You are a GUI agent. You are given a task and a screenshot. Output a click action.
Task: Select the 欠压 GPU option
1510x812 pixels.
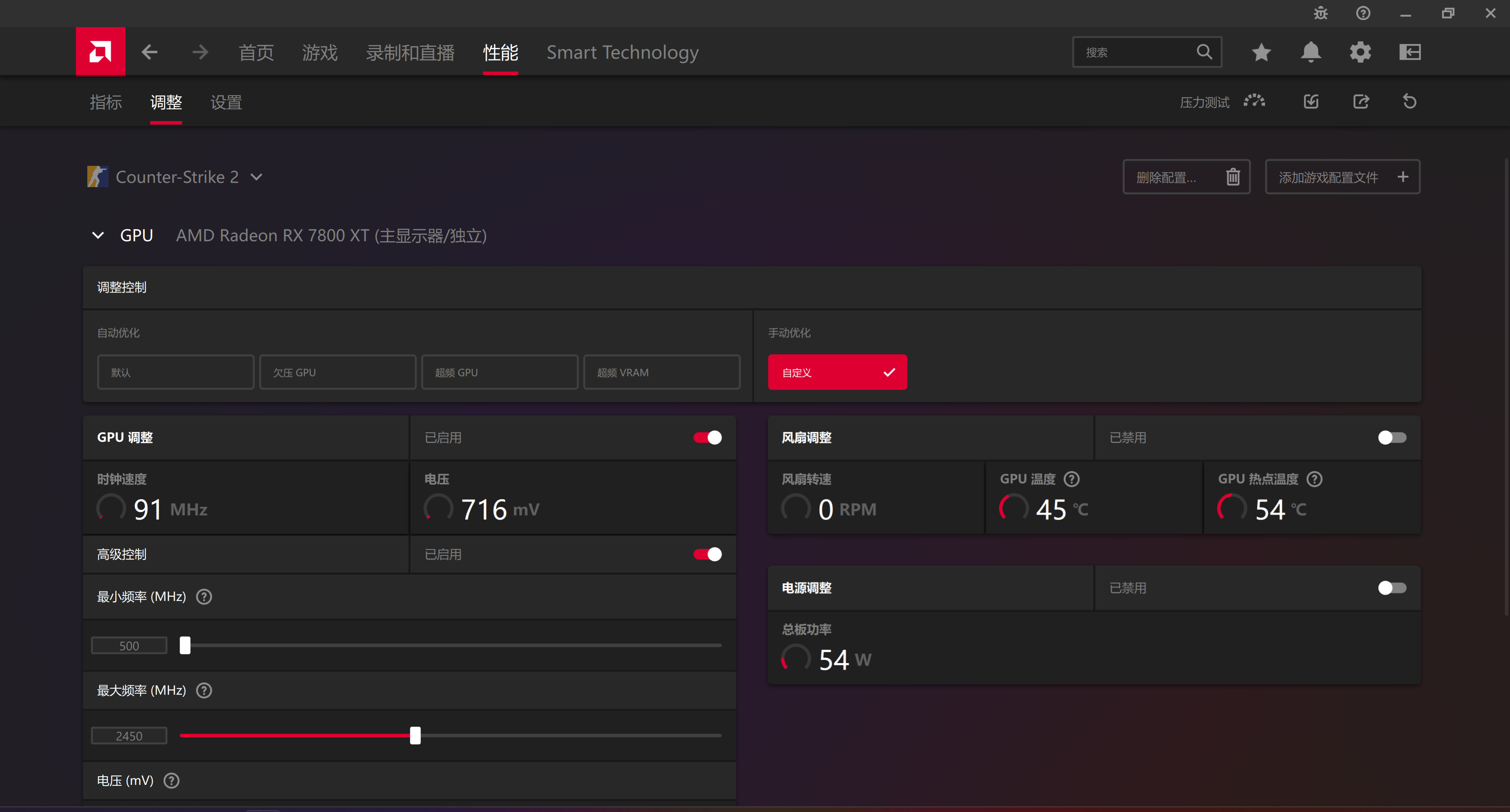pyautogui.click(x=337, y=372)
